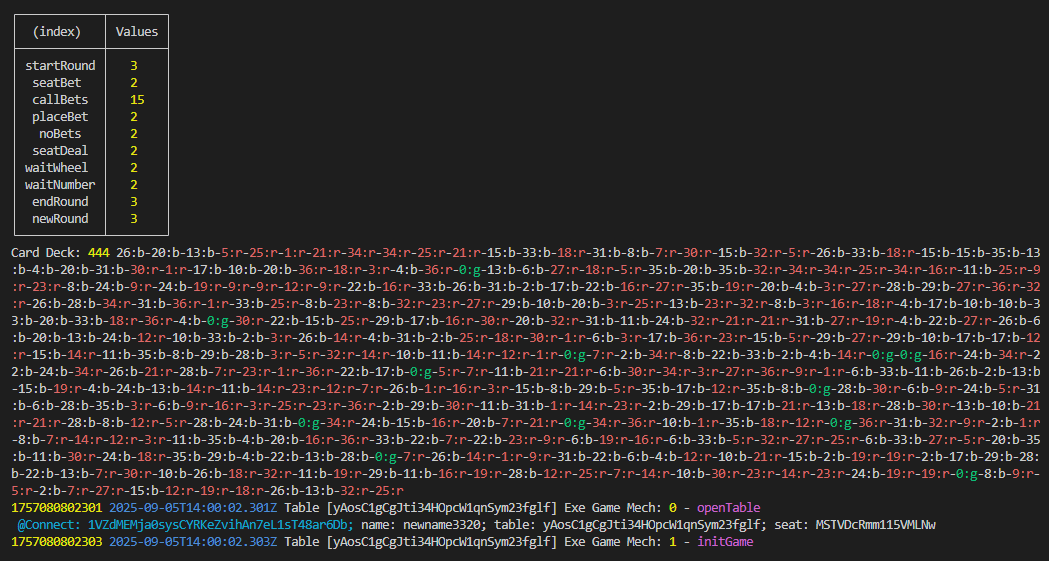
Task: Click the "@Connect:" log entry label
Action: (50, 525)
